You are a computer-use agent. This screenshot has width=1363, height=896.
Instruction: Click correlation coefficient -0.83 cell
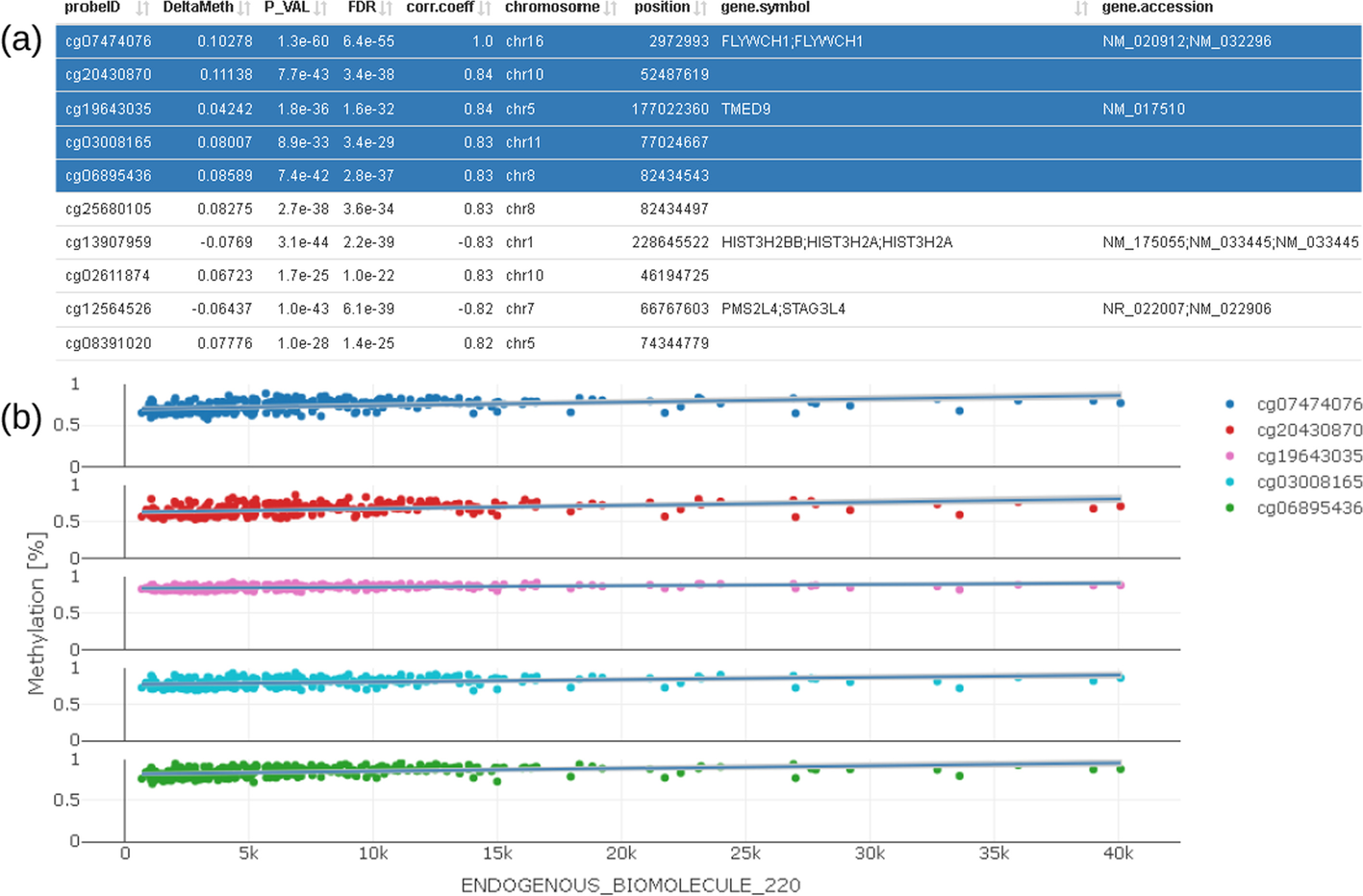tap(475, 242)
